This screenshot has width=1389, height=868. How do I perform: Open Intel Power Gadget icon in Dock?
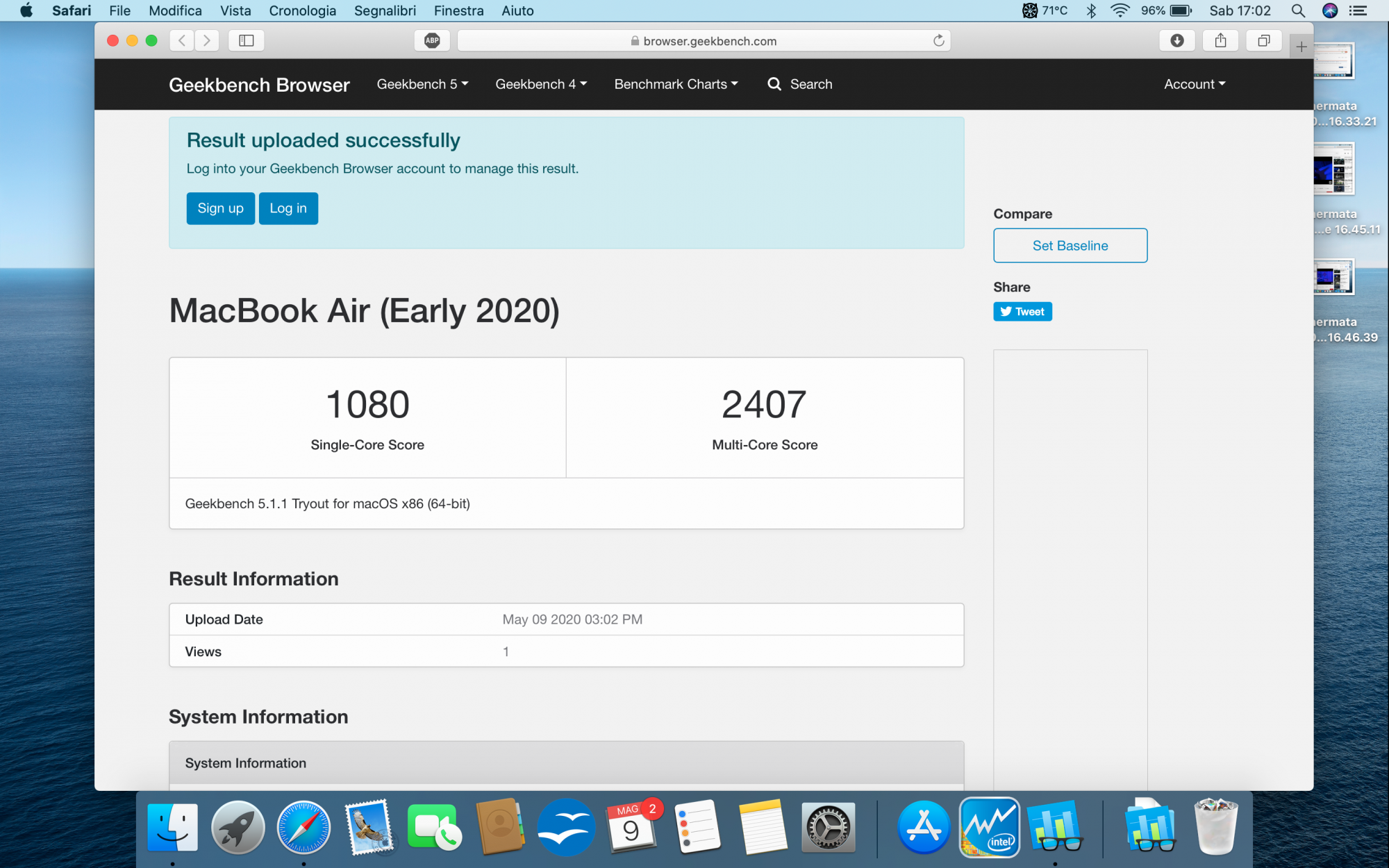point(989,827)
